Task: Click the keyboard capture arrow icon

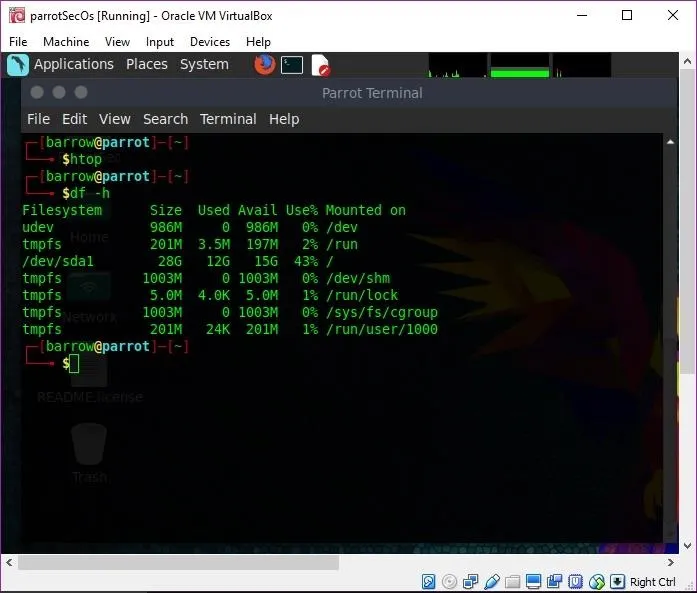Action: pos(617,581)
